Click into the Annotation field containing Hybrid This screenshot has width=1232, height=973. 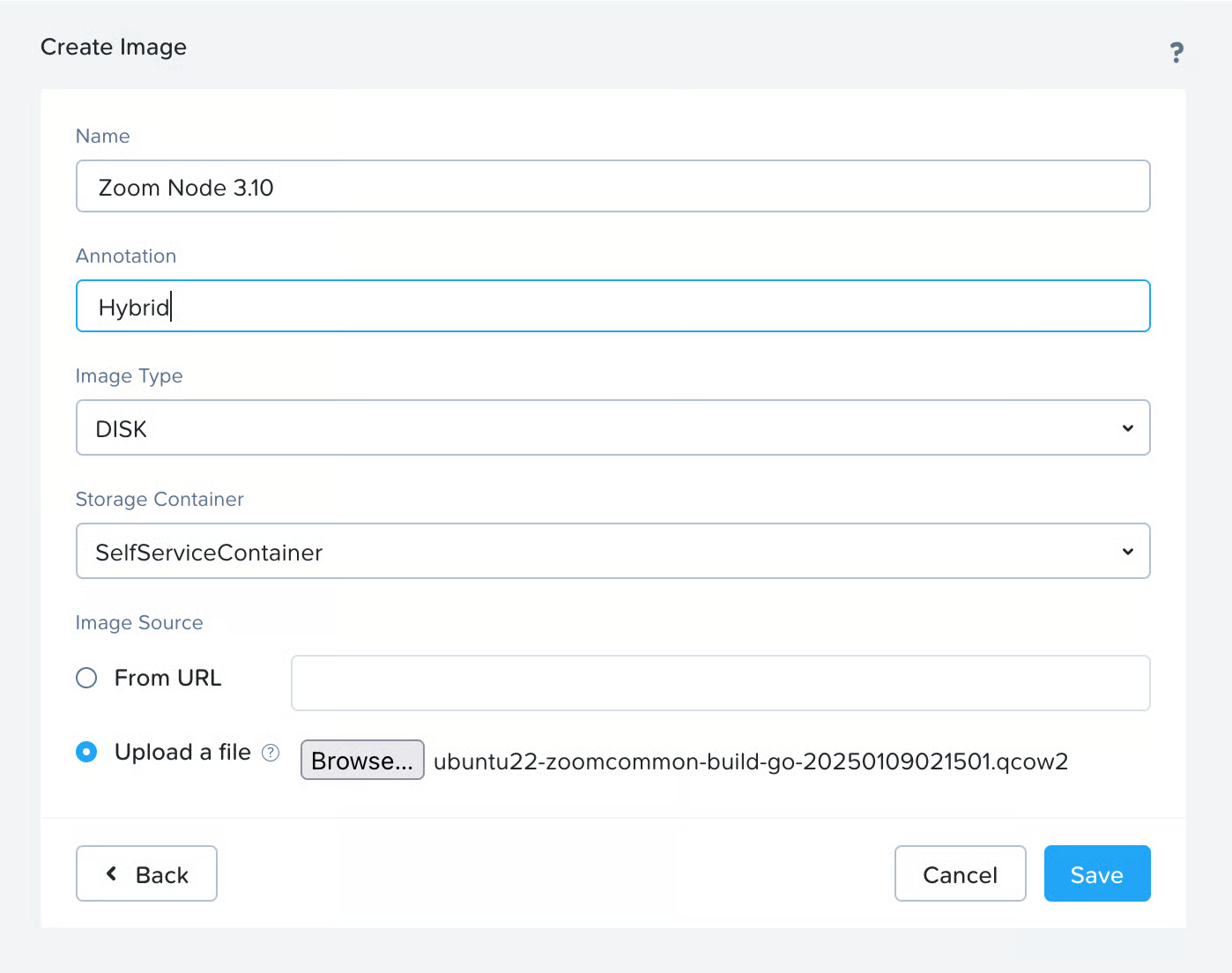(612, 307)
